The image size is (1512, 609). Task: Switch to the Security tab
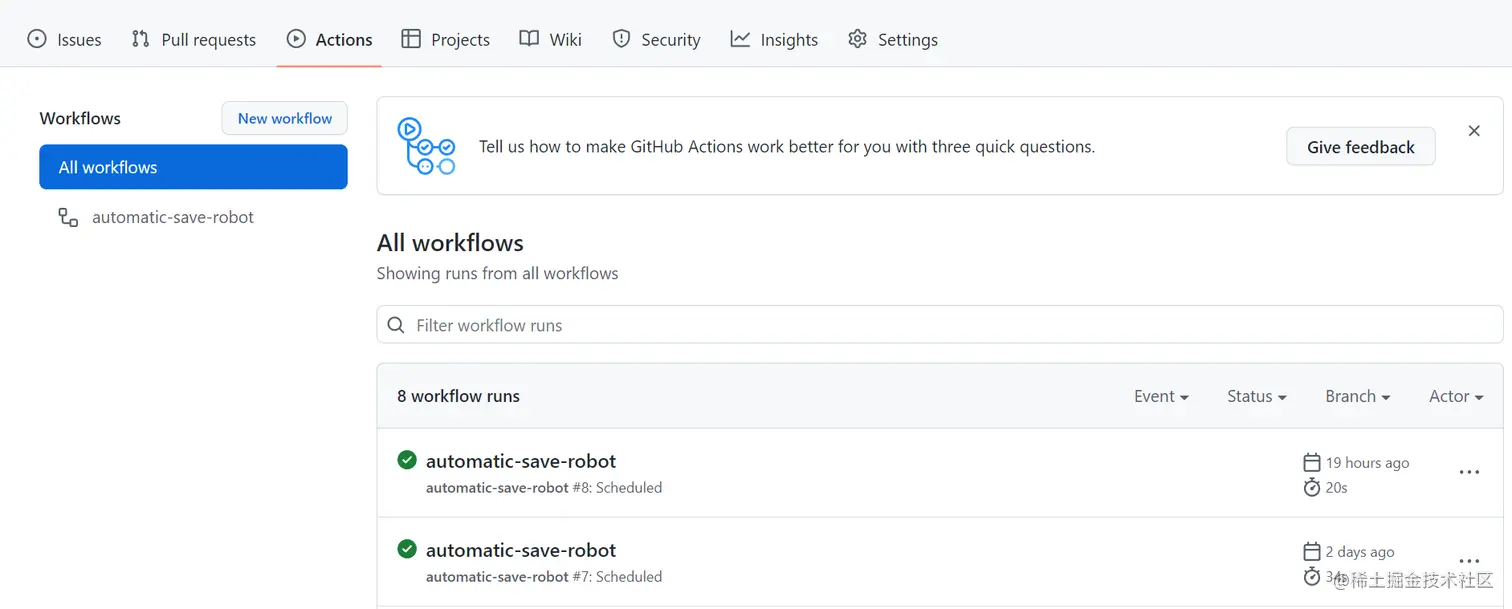click(656, 40)
